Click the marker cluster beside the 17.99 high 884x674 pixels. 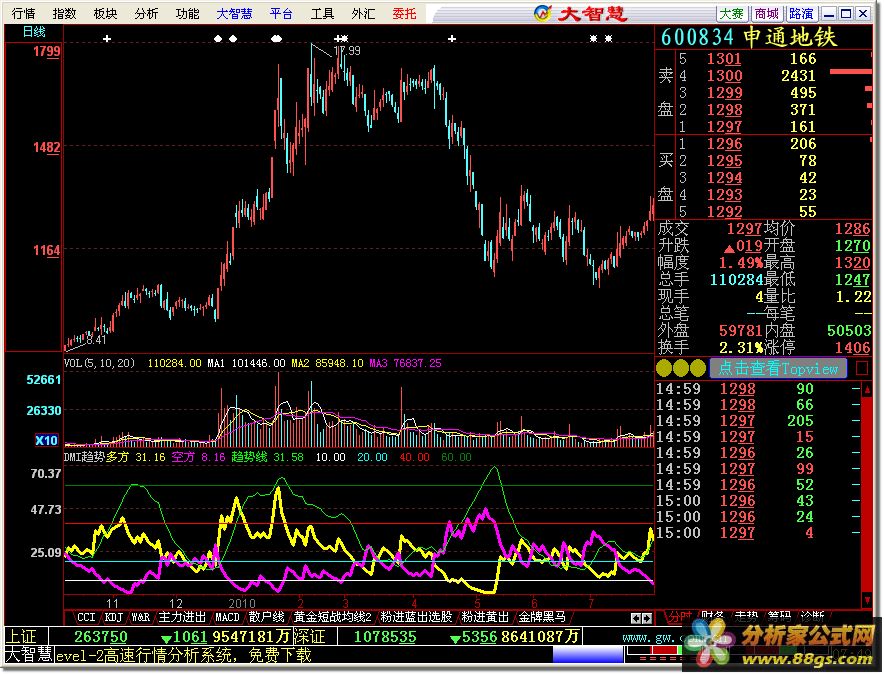coord(341,39)
